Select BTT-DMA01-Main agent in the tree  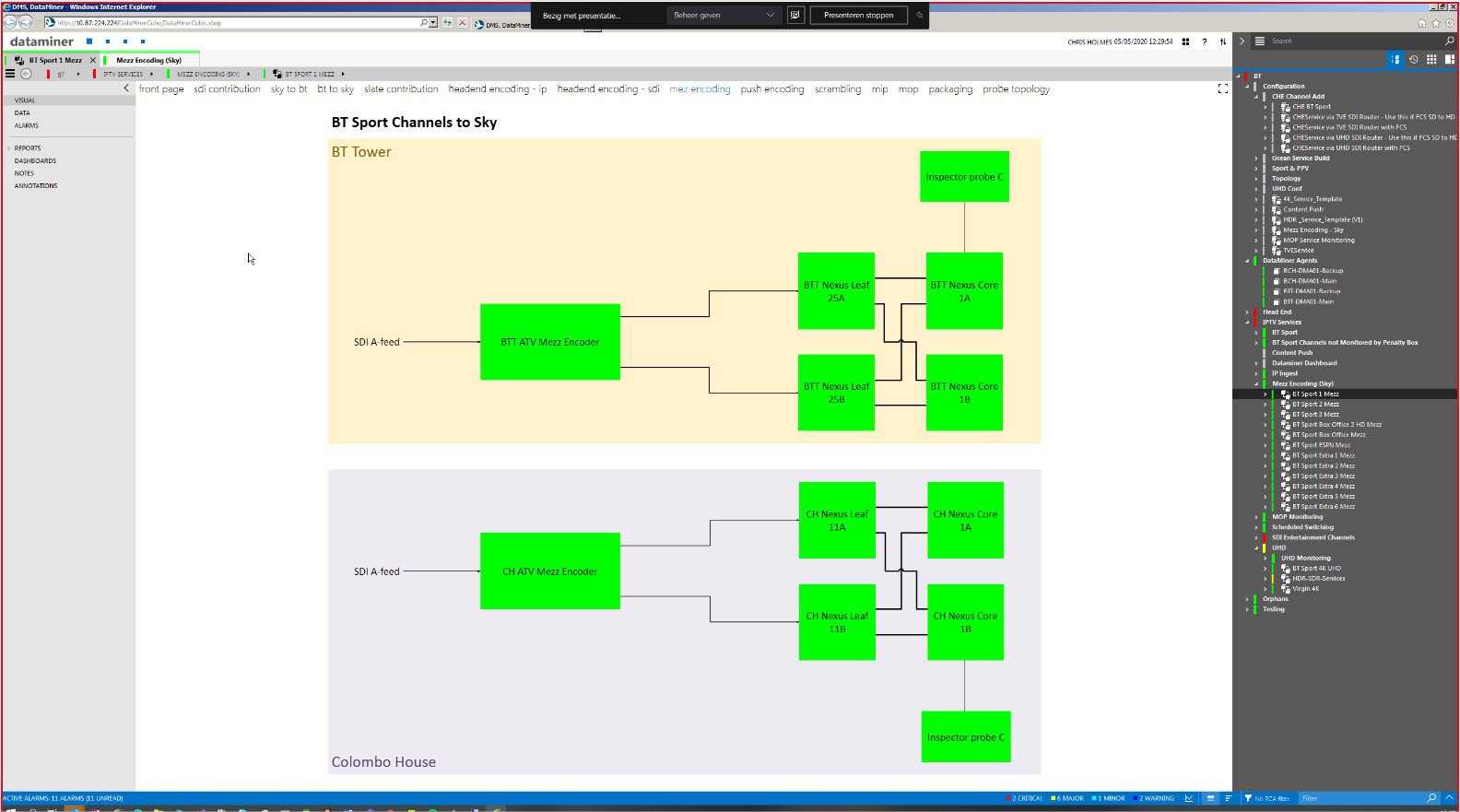[1308, 302]
